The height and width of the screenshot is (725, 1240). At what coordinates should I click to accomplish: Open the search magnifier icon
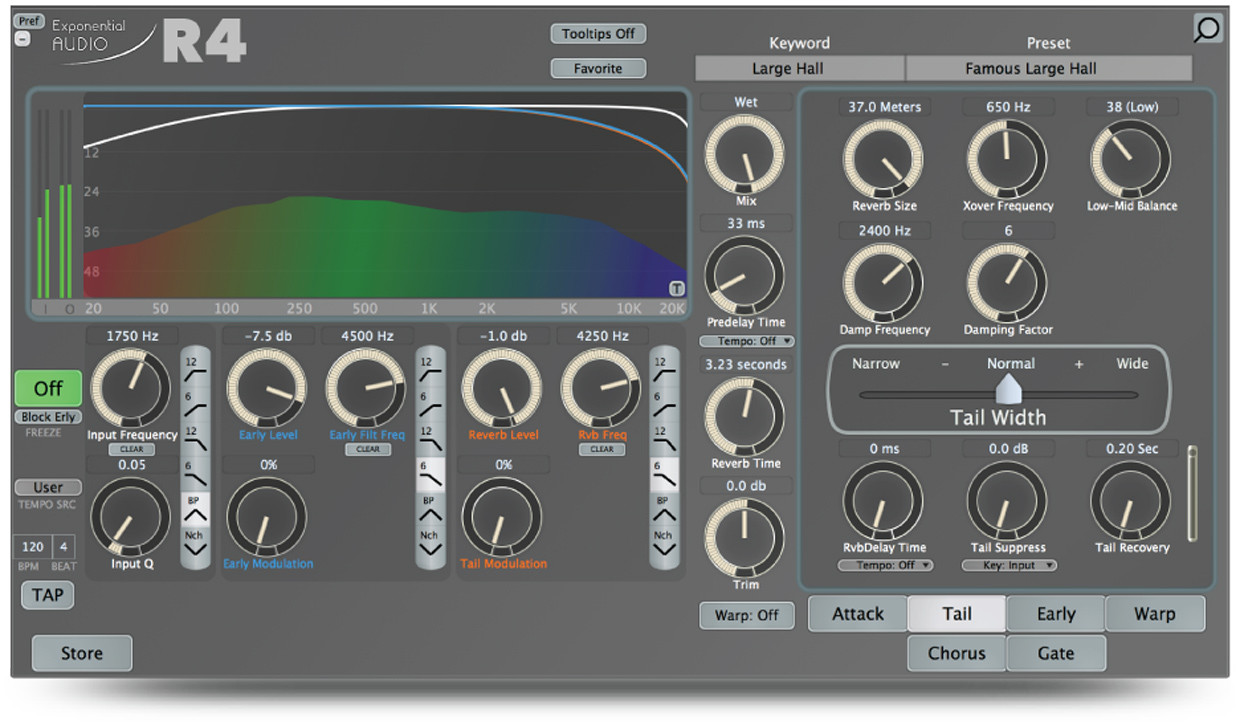click(1207, 28)
